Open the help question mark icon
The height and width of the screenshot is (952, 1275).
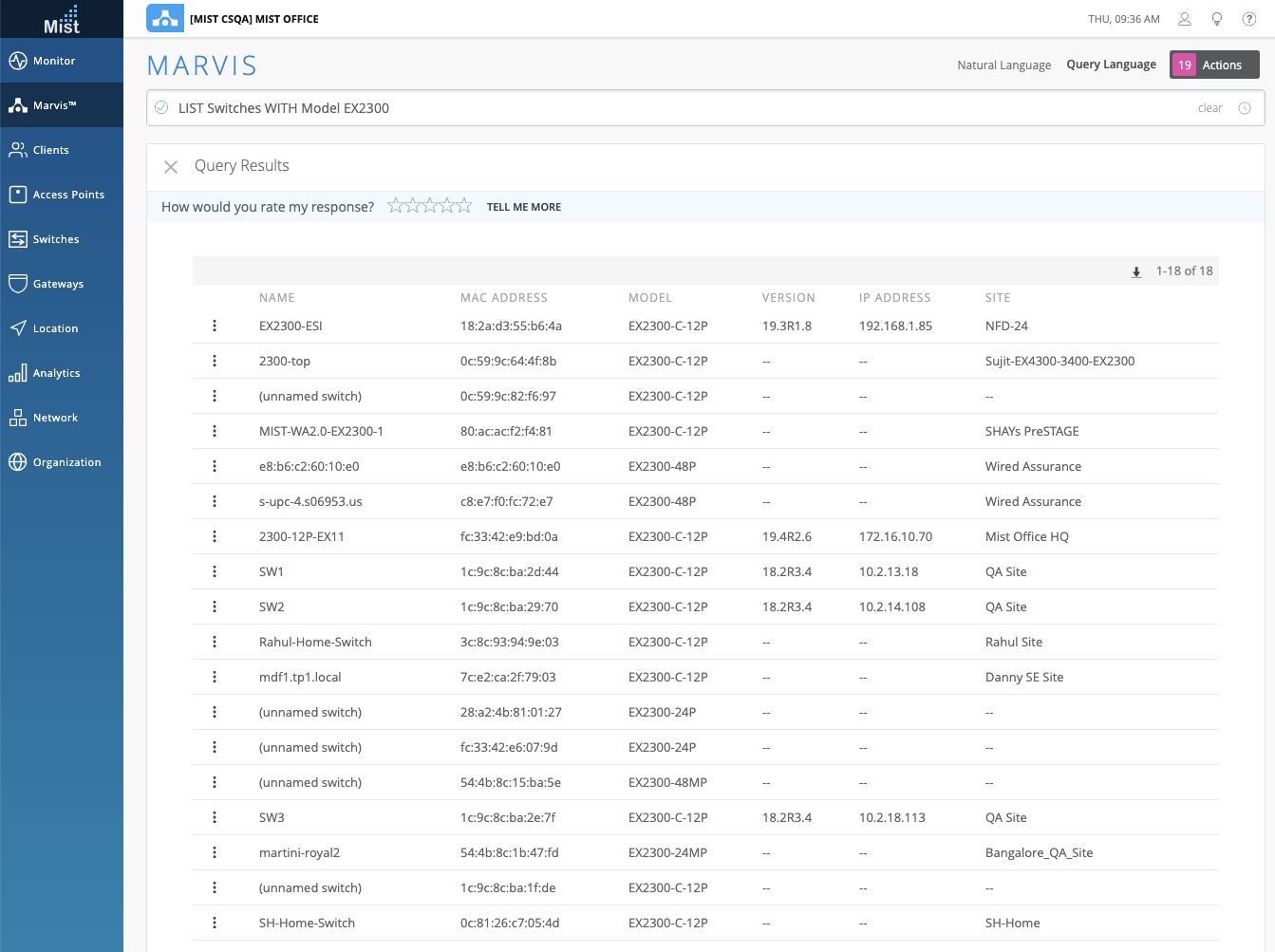[x=1249, y=19]
